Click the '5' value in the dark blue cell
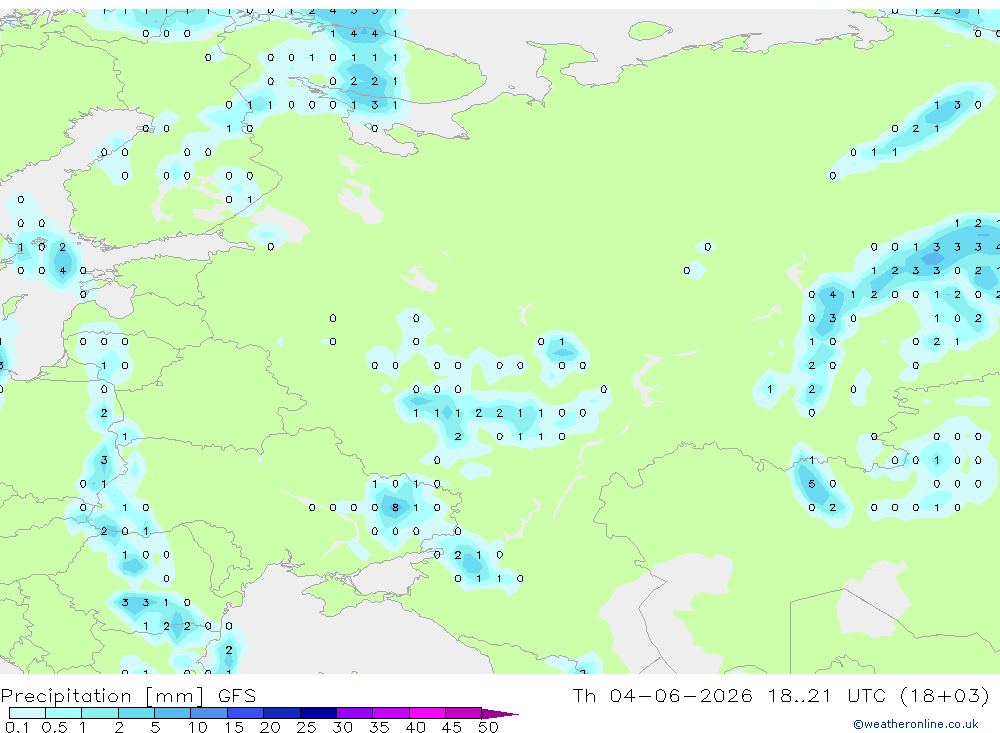Image resolution: width=1000 pixels, height=733 pixels. tap(812, 484)
